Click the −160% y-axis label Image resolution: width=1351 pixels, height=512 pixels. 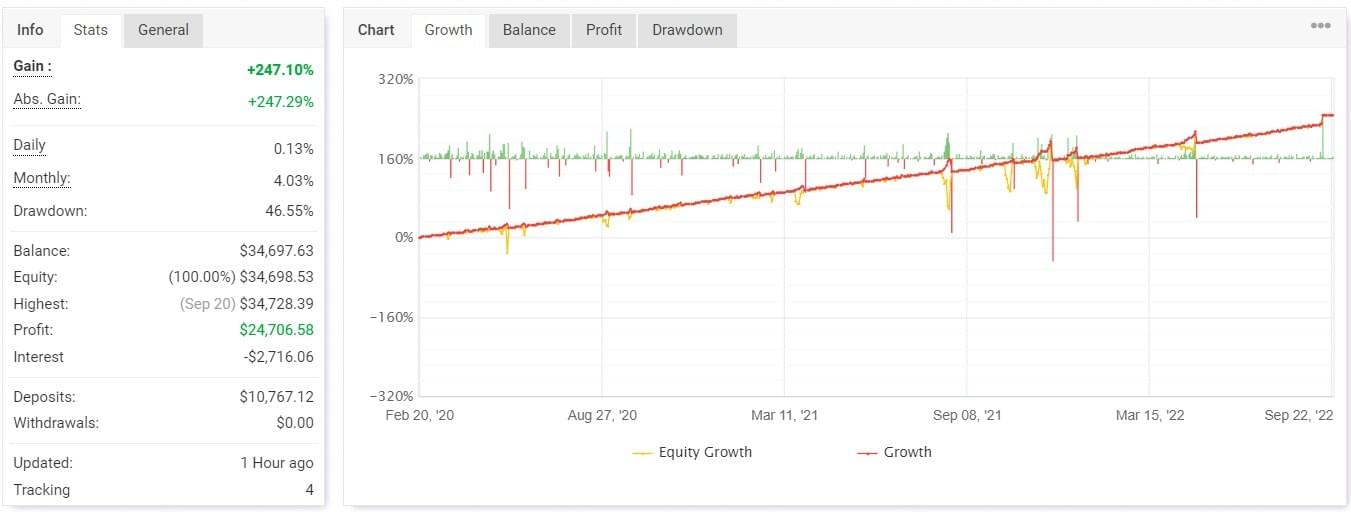coord(391,317)
